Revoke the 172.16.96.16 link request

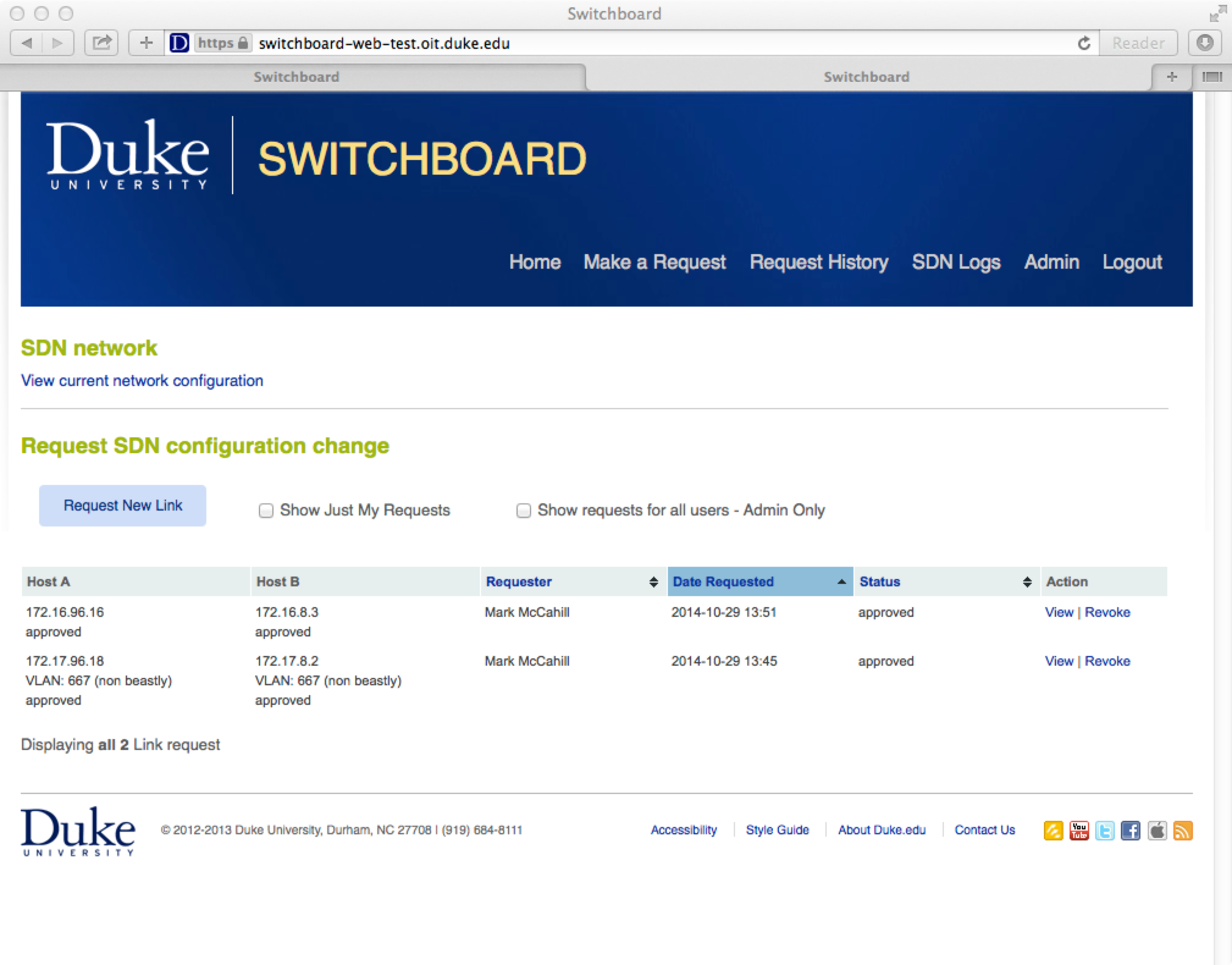(1107, 612)
